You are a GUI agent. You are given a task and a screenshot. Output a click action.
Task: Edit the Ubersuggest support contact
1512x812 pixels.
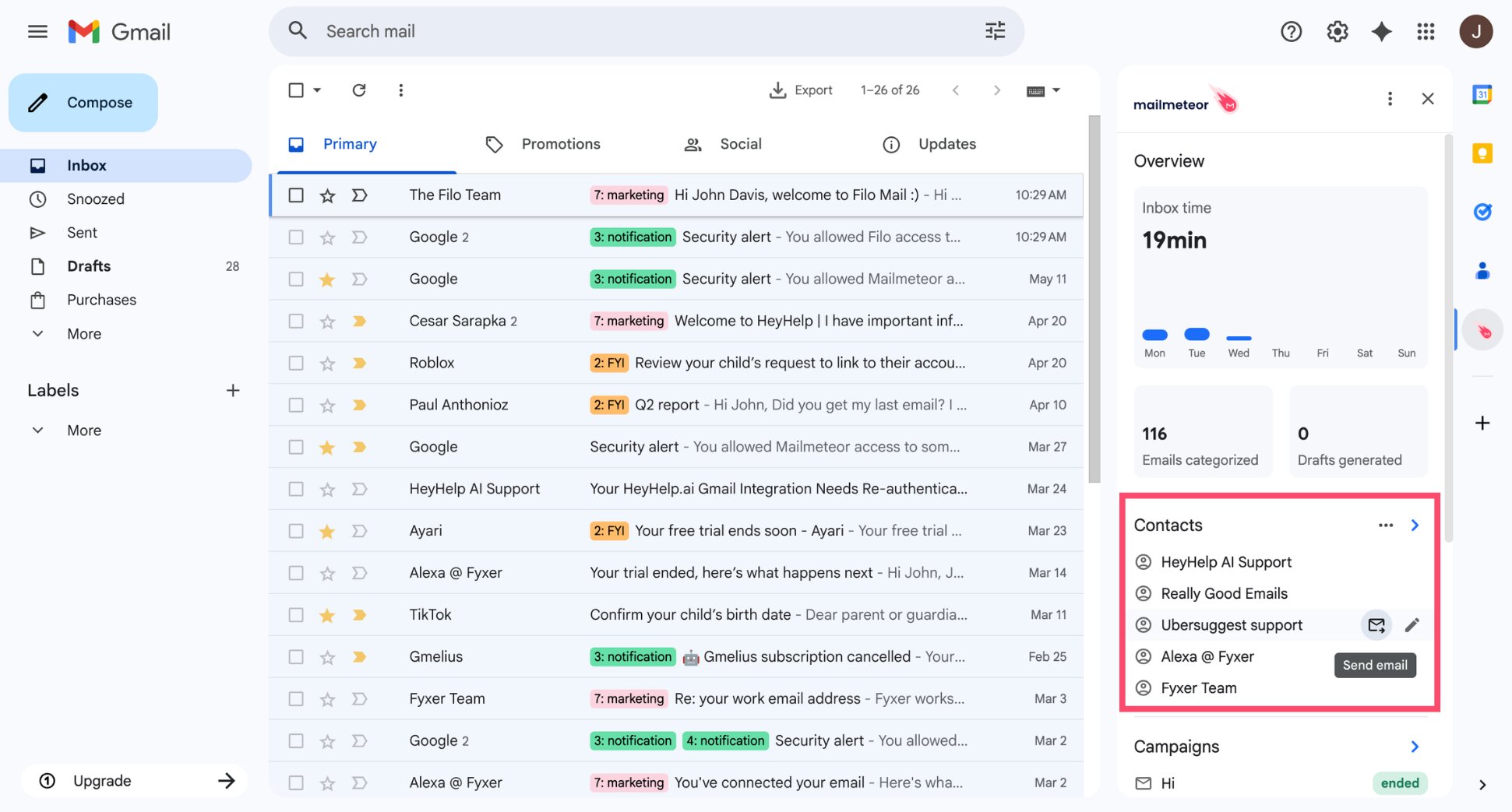click(x=1412, y=625)
